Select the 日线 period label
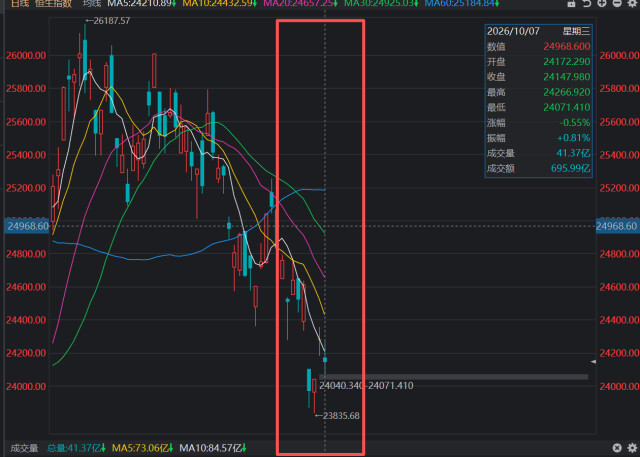Image resolution: width=640 pixels, height=457 pixels. 20,4
